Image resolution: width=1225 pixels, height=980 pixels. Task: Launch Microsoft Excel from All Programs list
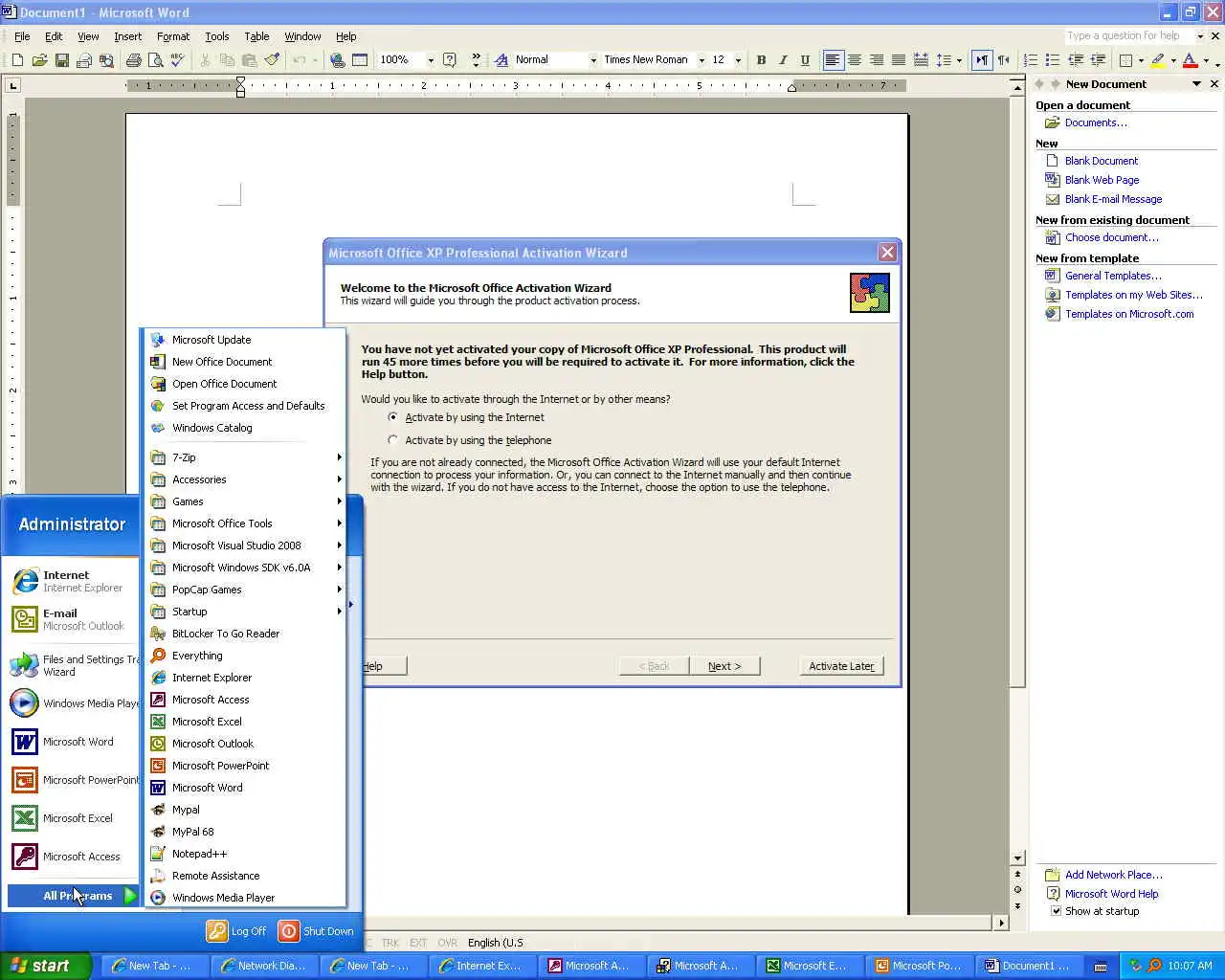246,722
